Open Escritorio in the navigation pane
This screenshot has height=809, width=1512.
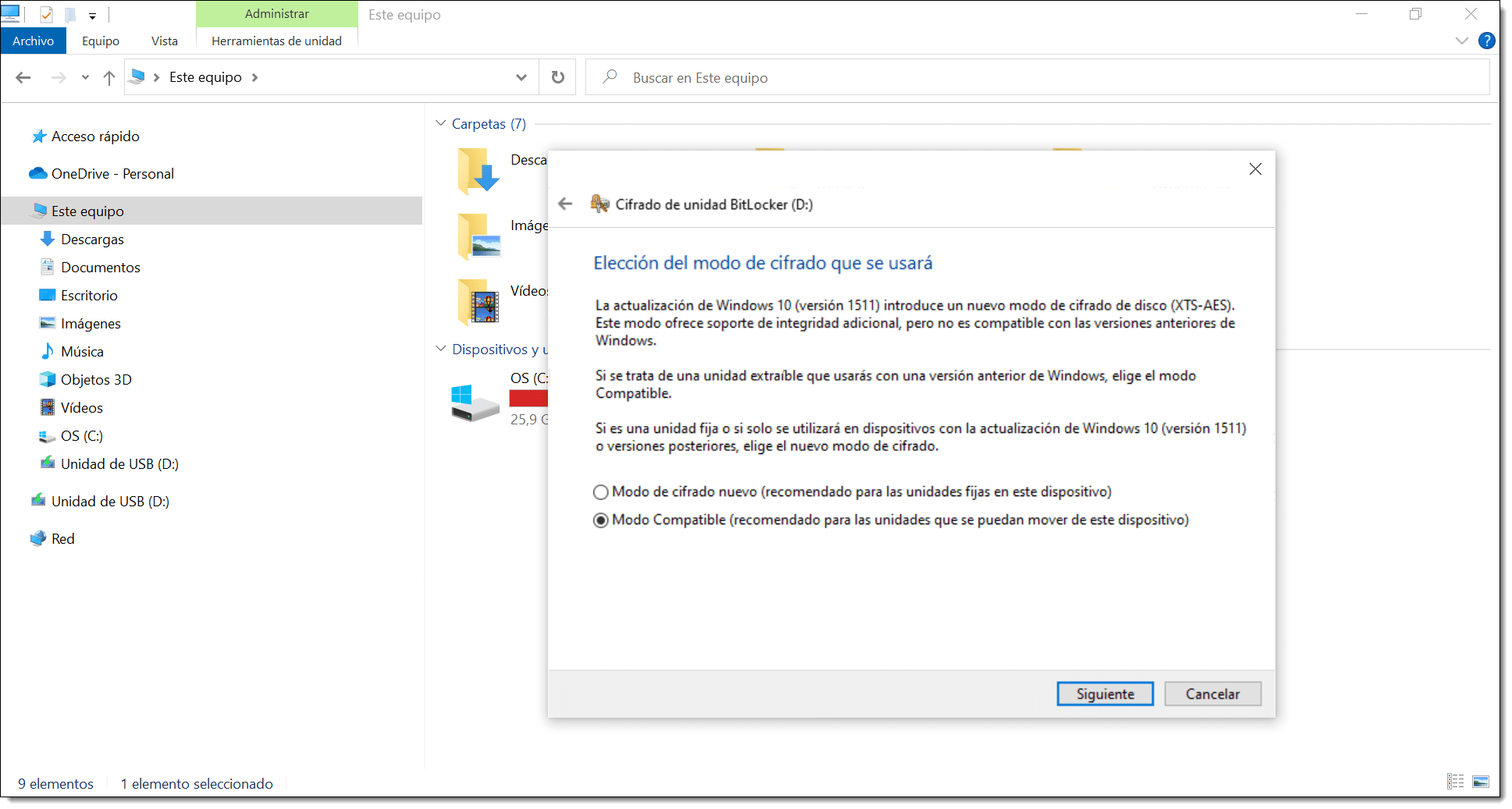[89, 296]
